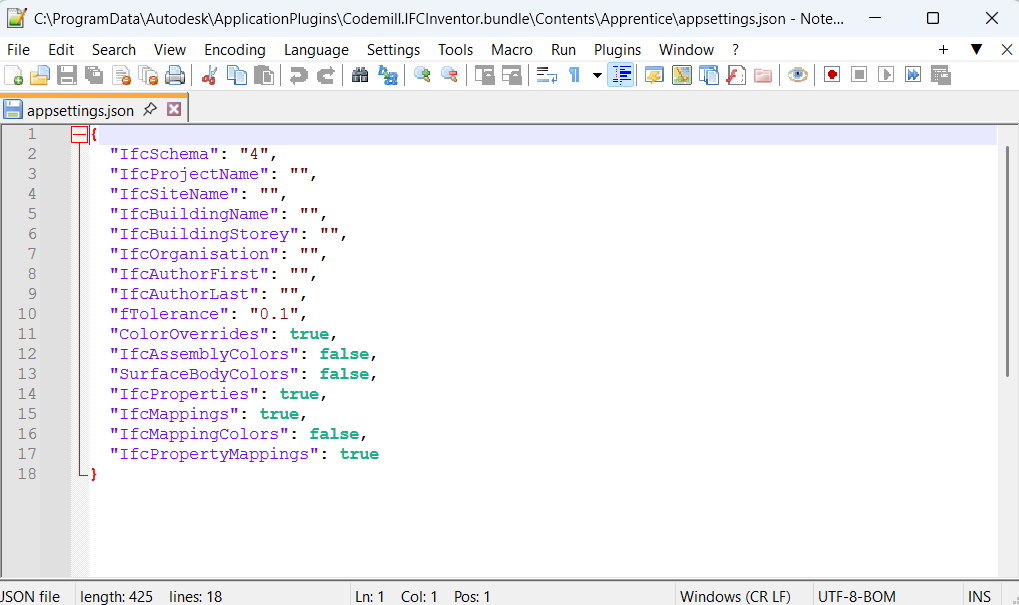Toggle Word Wrap in toolbar

click(546, 75)
